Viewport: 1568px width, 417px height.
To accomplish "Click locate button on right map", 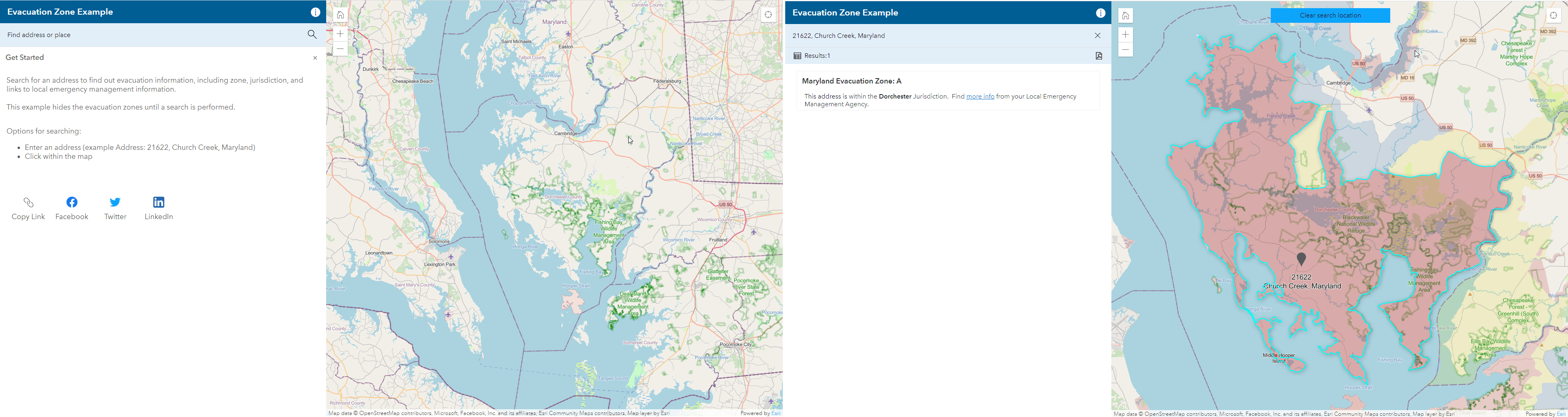I will point(1553,16).
